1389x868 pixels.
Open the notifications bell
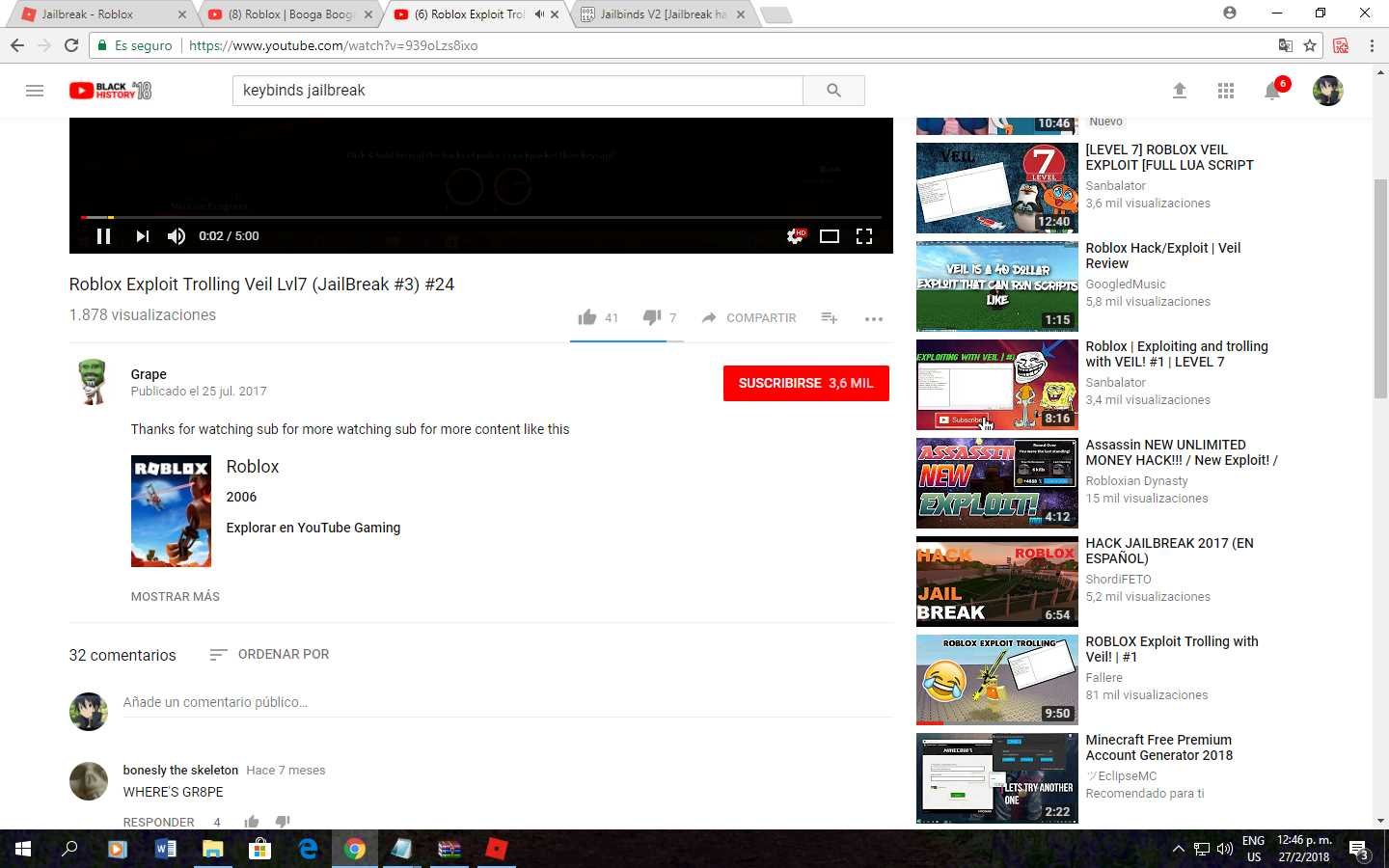click(x=1273, y=91)
